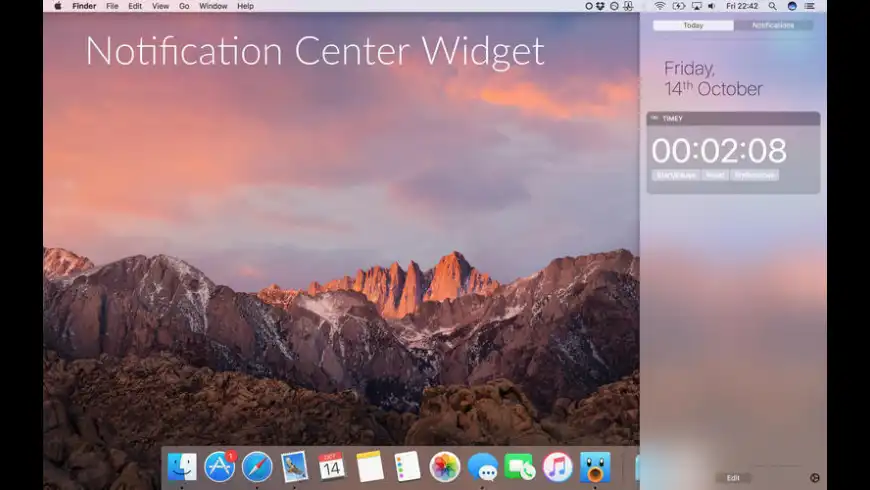This screenshot has height=490, width=870.
Task: Open Tweetbot bird icon in Dock
Action: click(x=595, y=467)
